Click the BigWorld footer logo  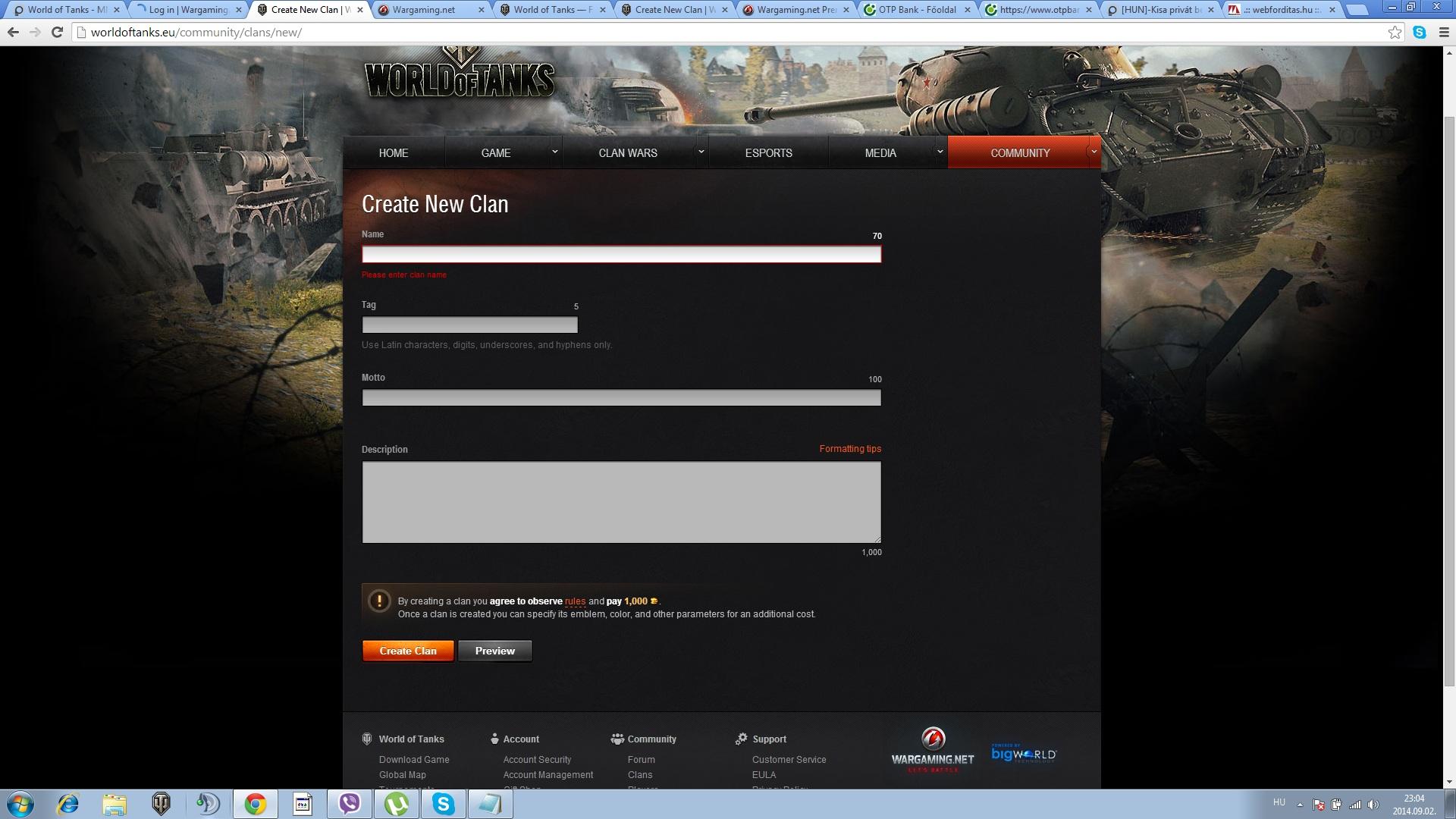click(1023, 753)
